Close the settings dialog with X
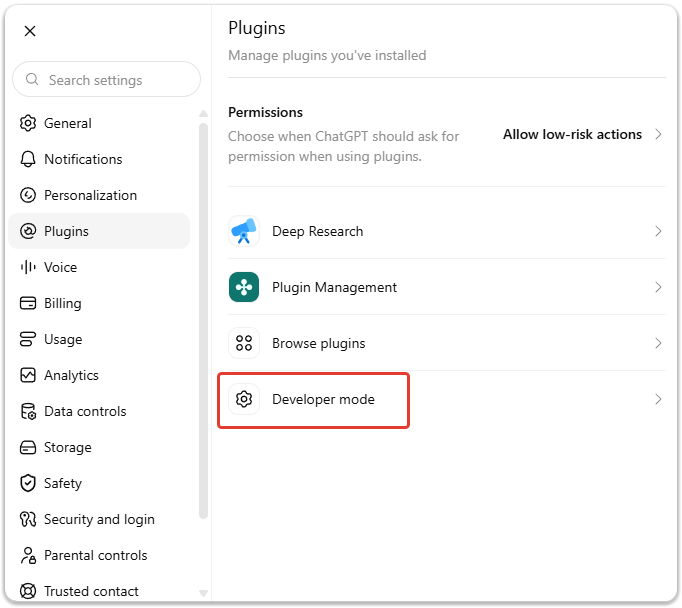 [30, 31]
